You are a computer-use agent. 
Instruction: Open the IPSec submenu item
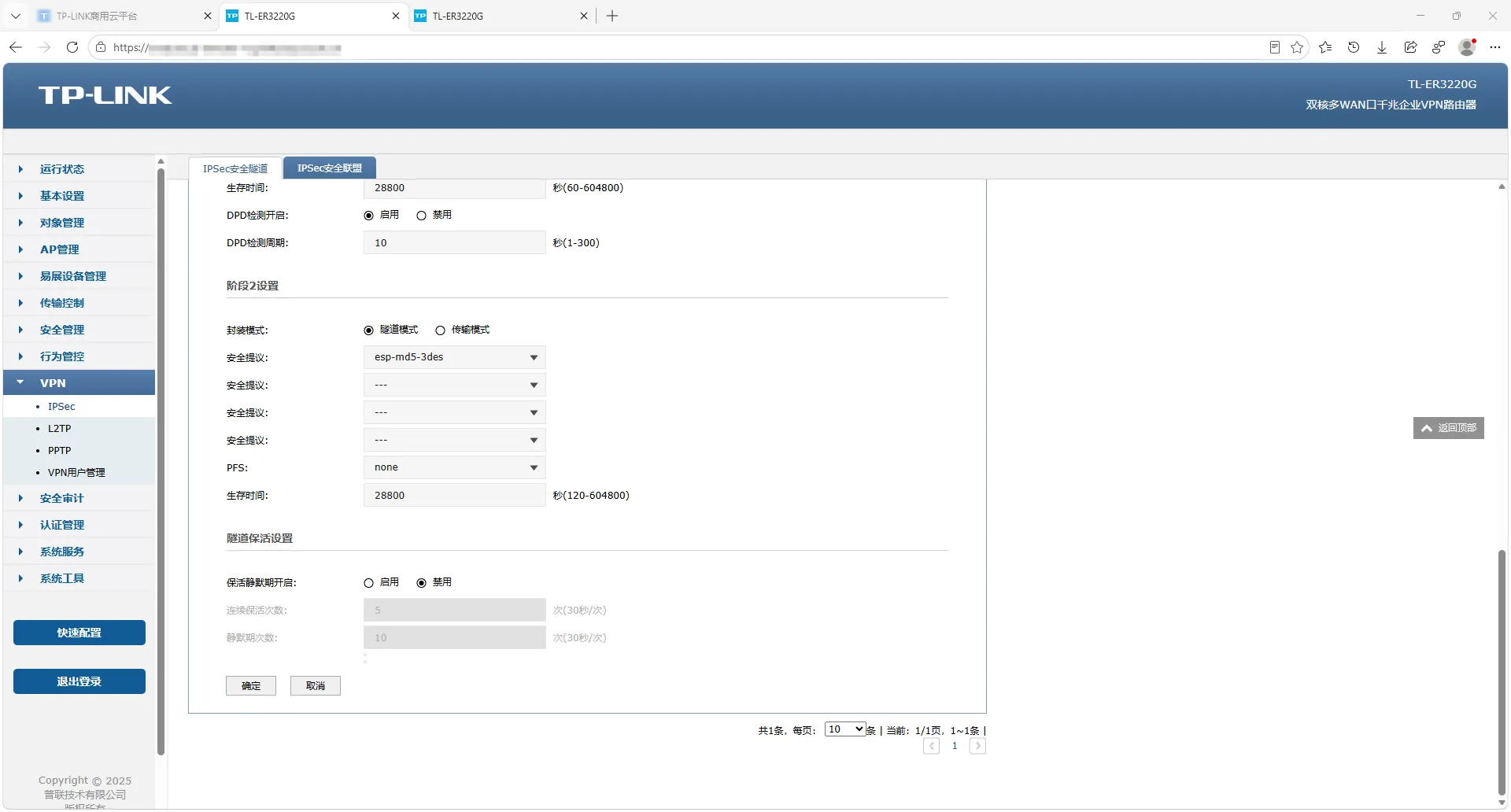[61, 407]
